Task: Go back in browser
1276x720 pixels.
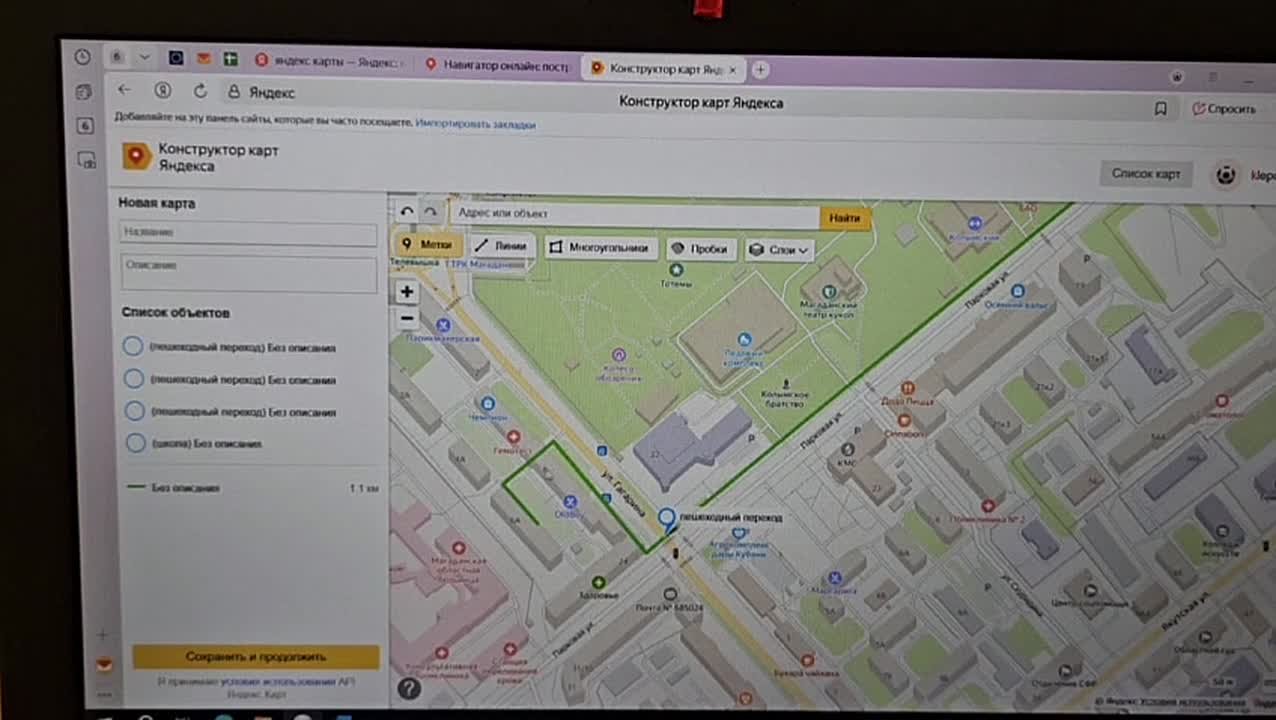Action: coord(124,89)
